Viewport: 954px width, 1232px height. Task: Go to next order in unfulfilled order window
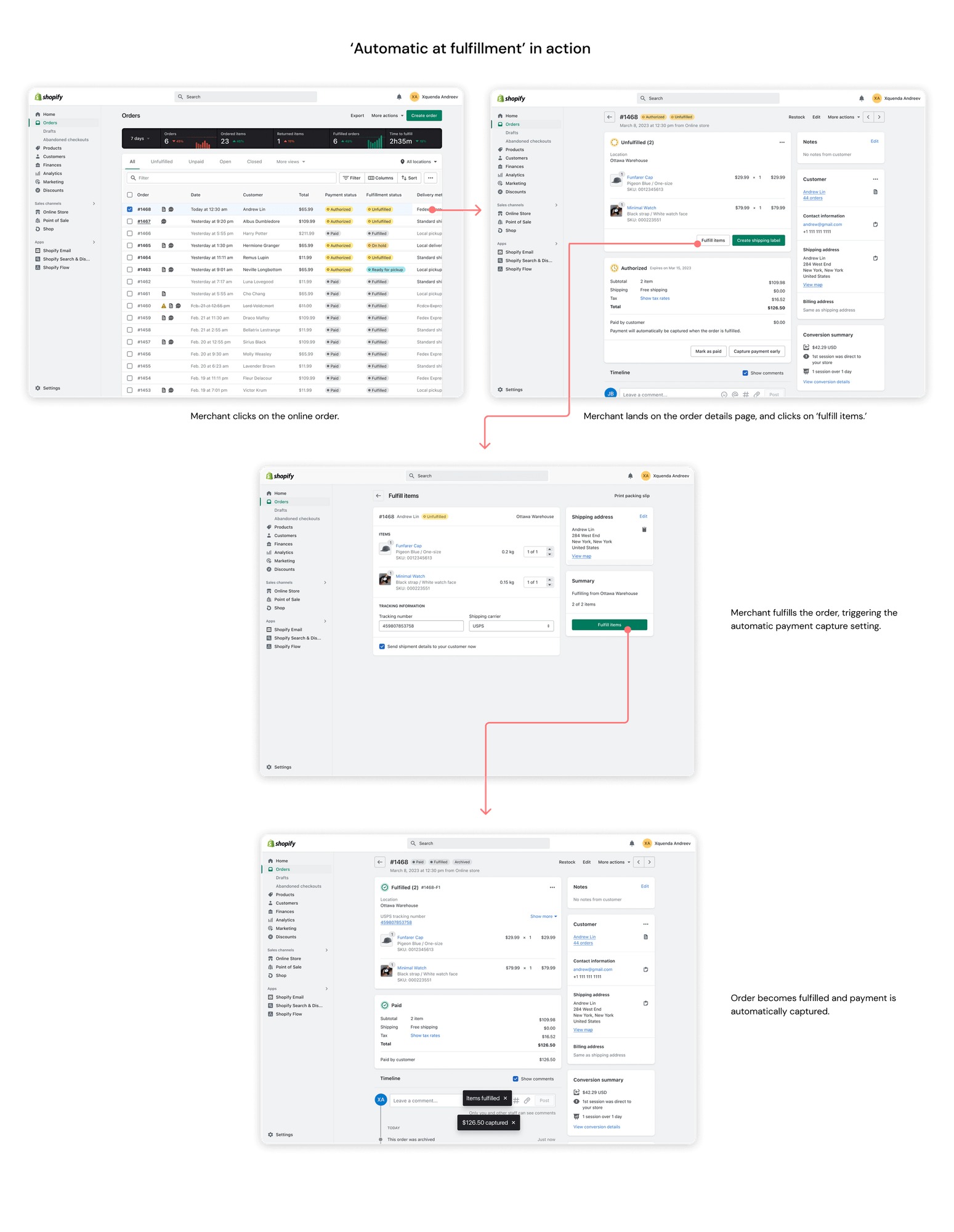coord(879,117)
